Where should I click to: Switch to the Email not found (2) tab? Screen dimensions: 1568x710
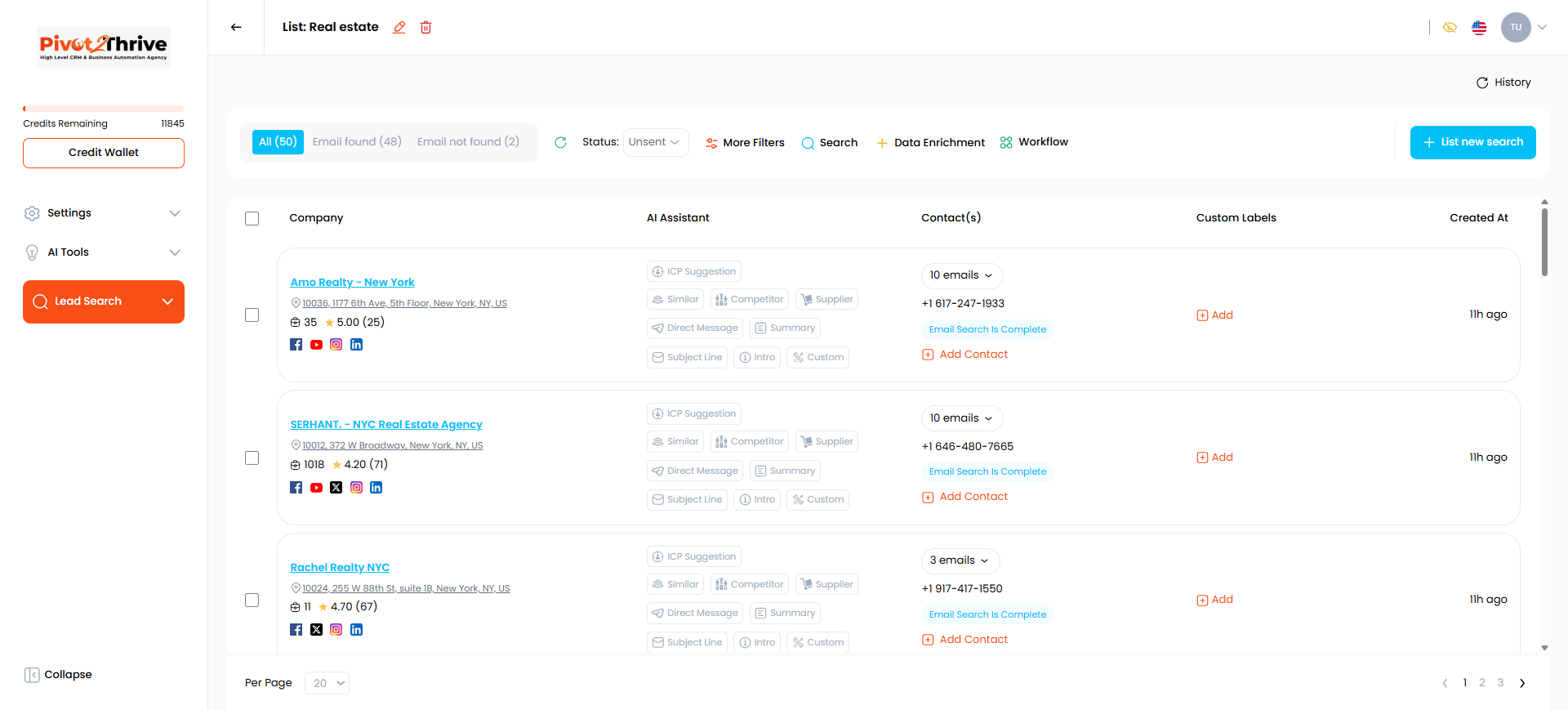(x=468, y=142)
